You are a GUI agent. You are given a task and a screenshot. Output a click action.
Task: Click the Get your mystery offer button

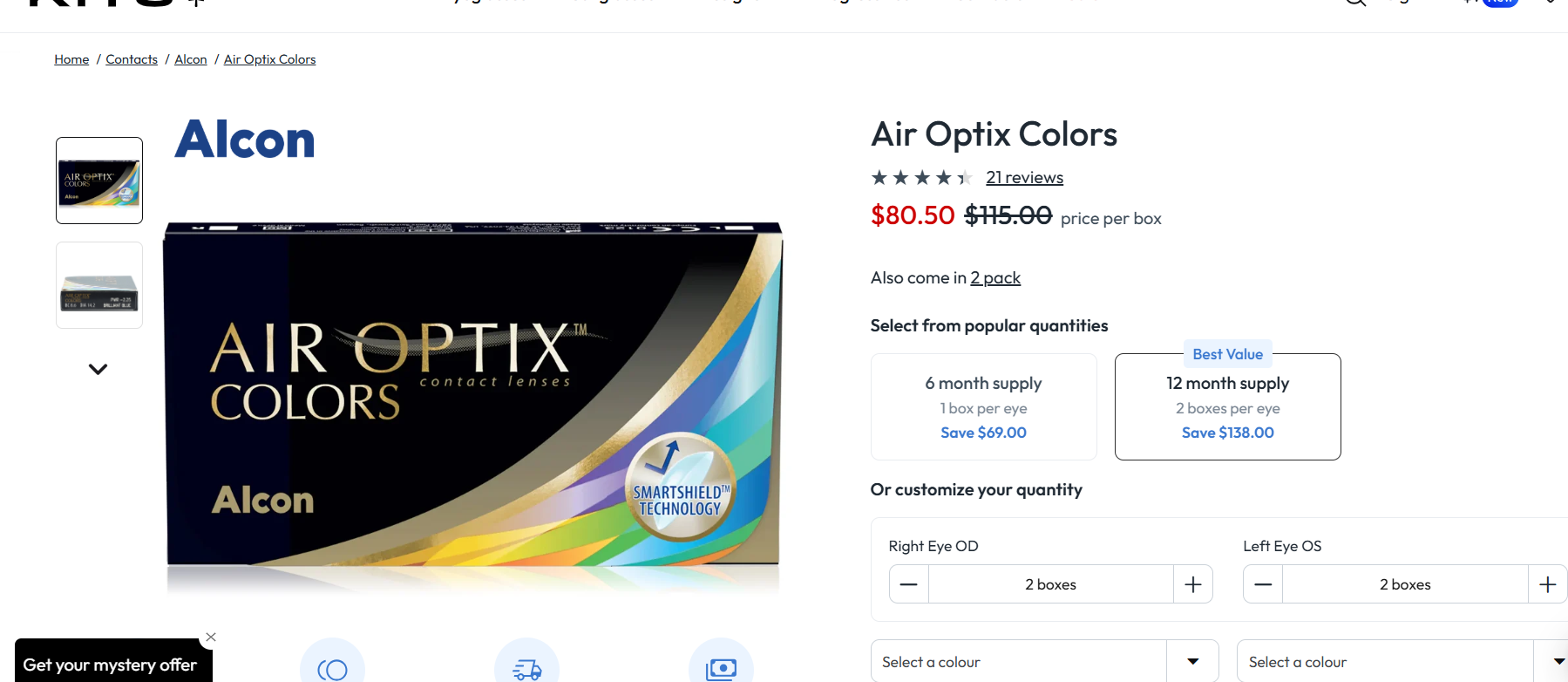tap(110, 665)
